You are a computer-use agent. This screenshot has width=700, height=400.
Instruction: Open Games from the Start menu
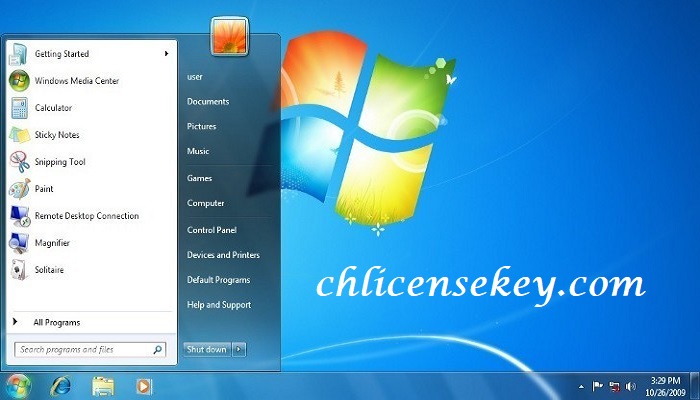[199, 178]
